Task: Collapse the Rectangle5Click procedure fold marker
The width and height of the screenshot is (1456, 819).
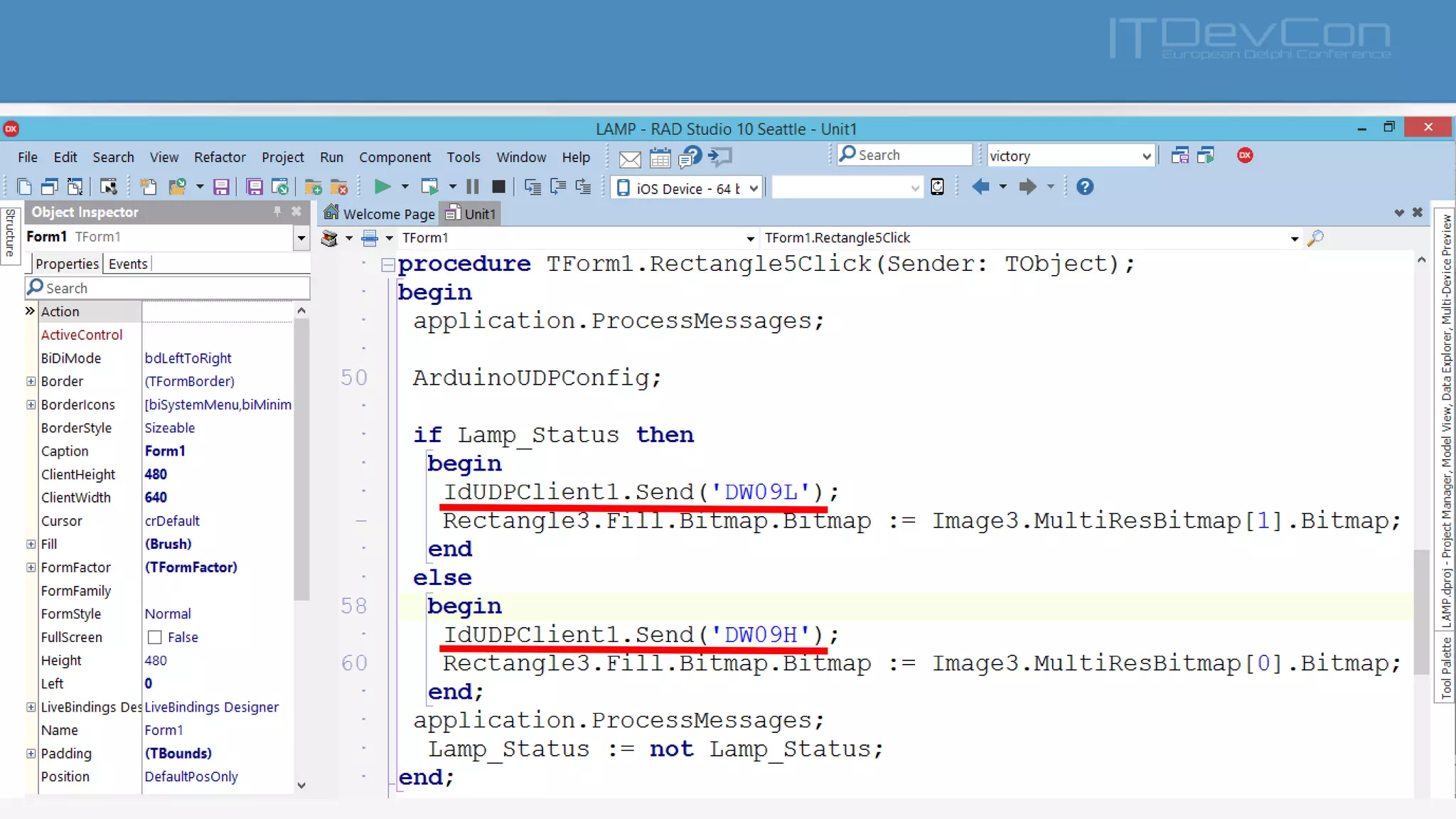Action: (388, 265)
